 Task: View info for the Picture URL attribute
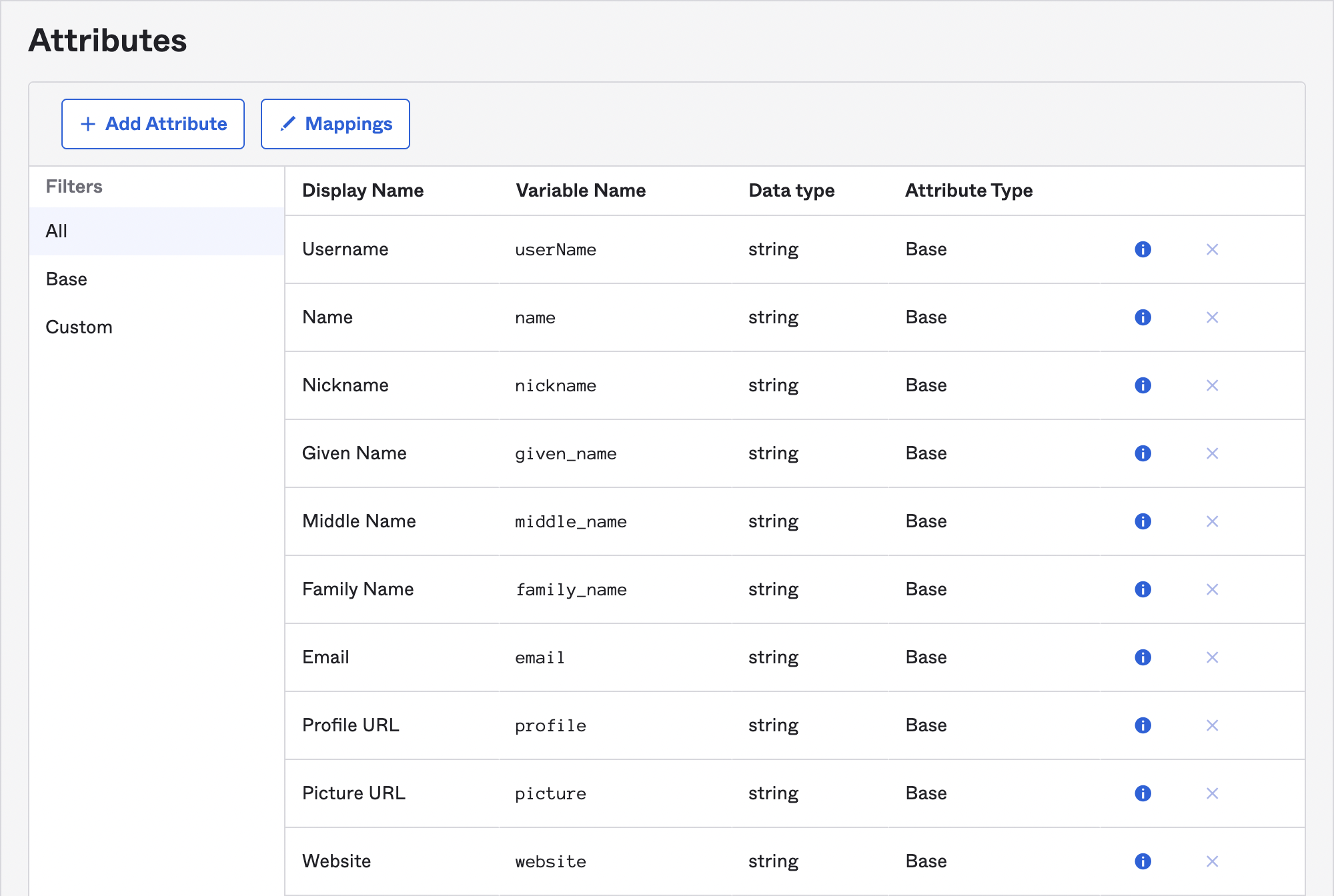1143,793
